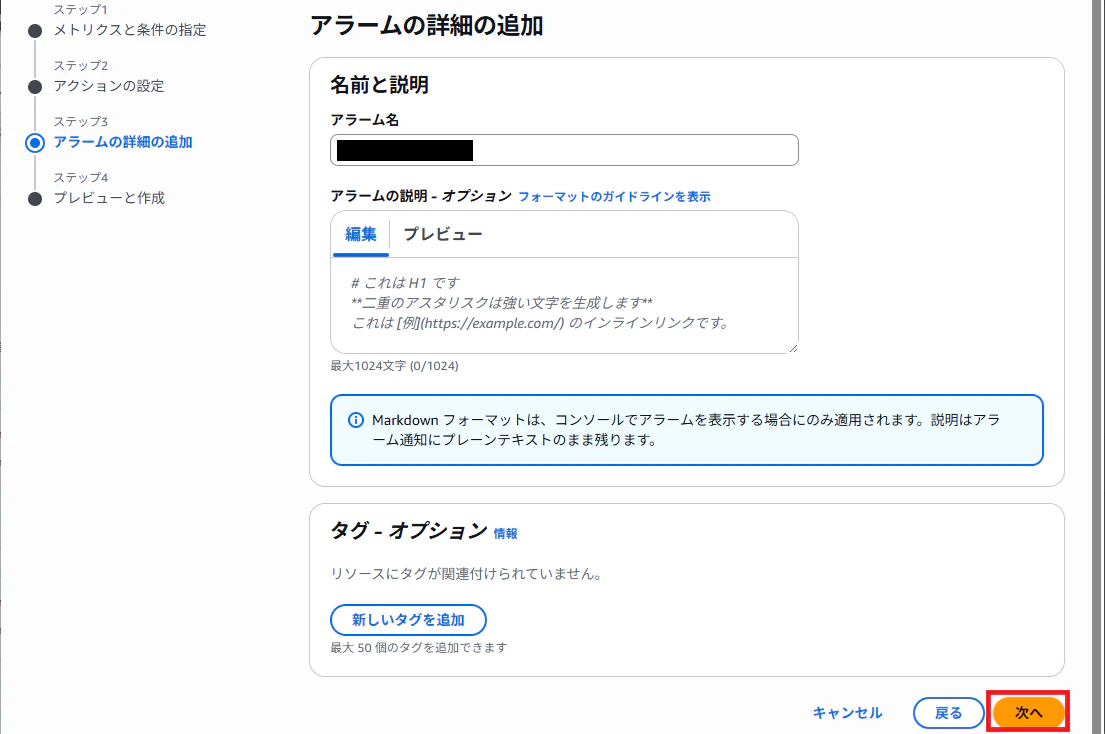Click the textarea resize grip icon
This screenshot has height=734, width=1105.
click(x=793, y=348)
